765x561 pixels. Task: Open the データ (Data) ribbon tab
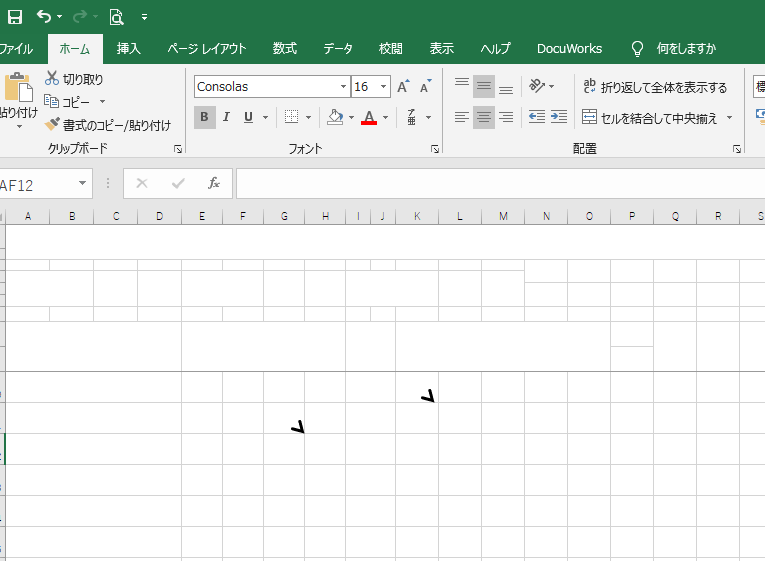point(338,48)
